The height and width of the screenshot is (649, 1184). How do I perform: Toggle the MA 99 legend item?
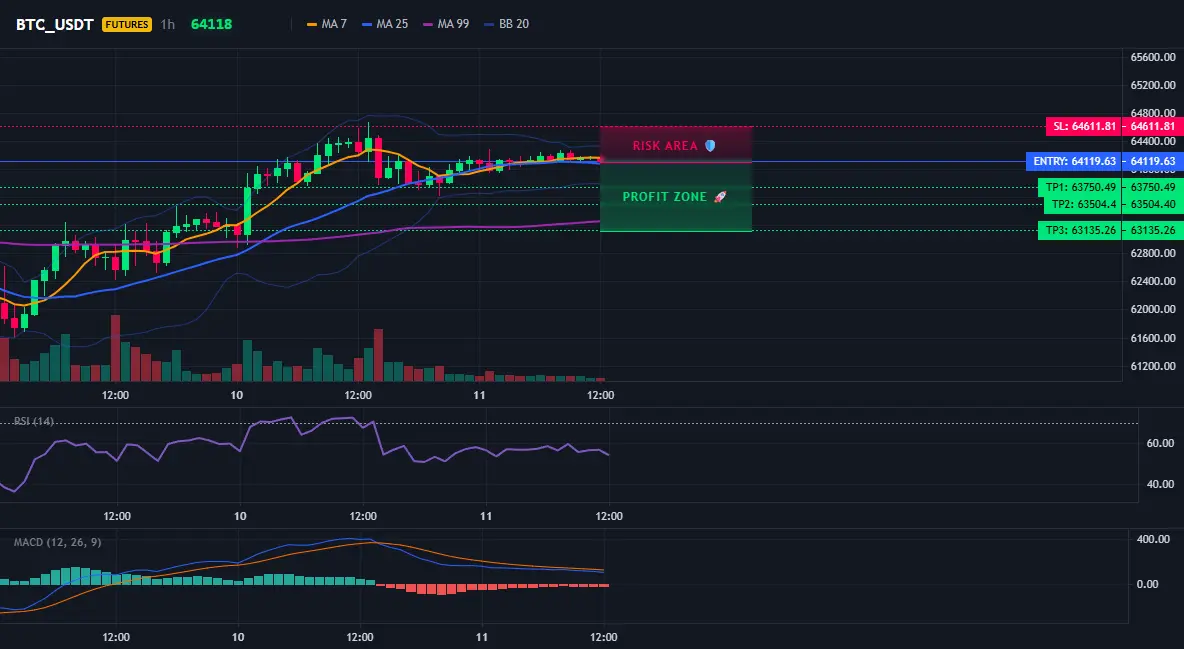446,24
